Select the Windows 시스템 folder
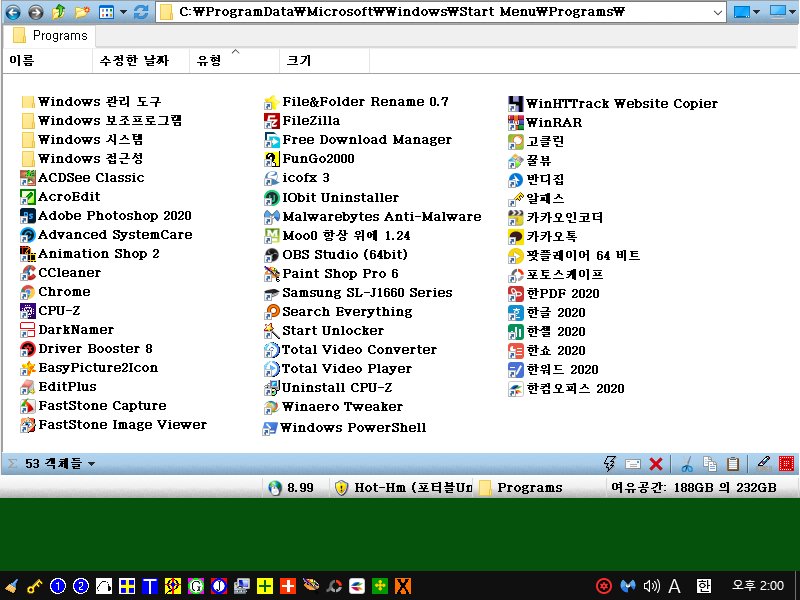 (83, 139)
